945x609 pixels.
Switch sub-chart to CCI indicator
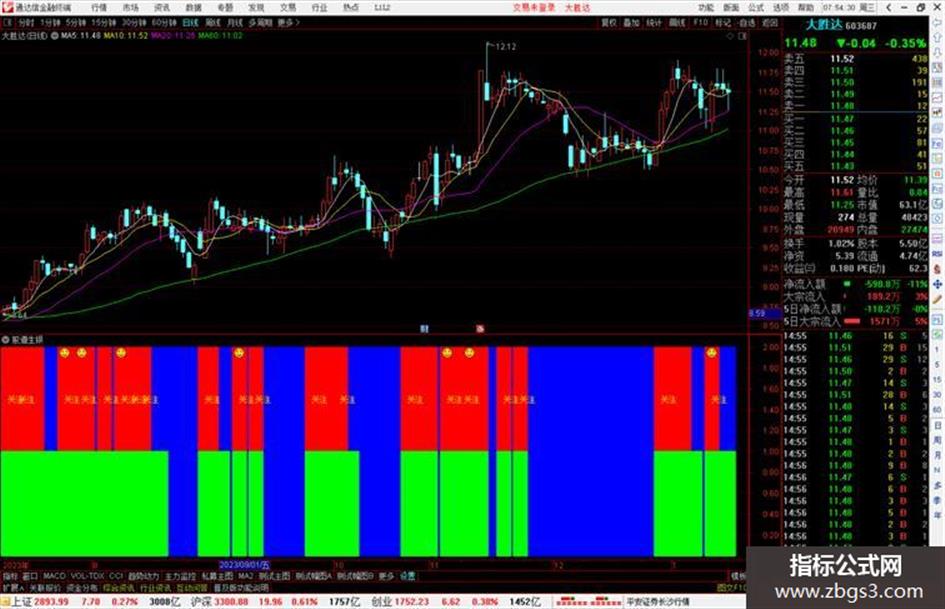[116, 576]
